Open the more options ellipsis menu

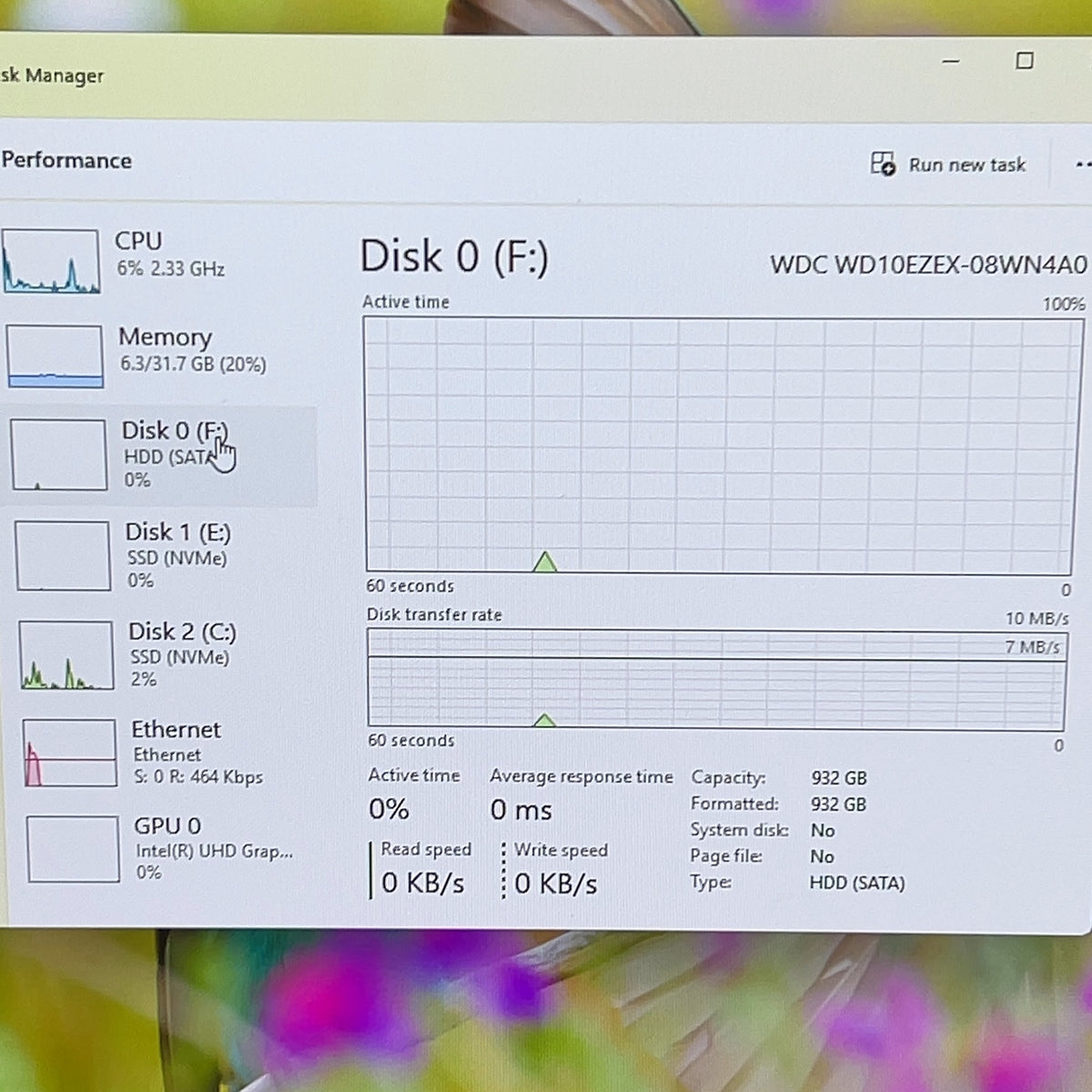(1082, 165)
